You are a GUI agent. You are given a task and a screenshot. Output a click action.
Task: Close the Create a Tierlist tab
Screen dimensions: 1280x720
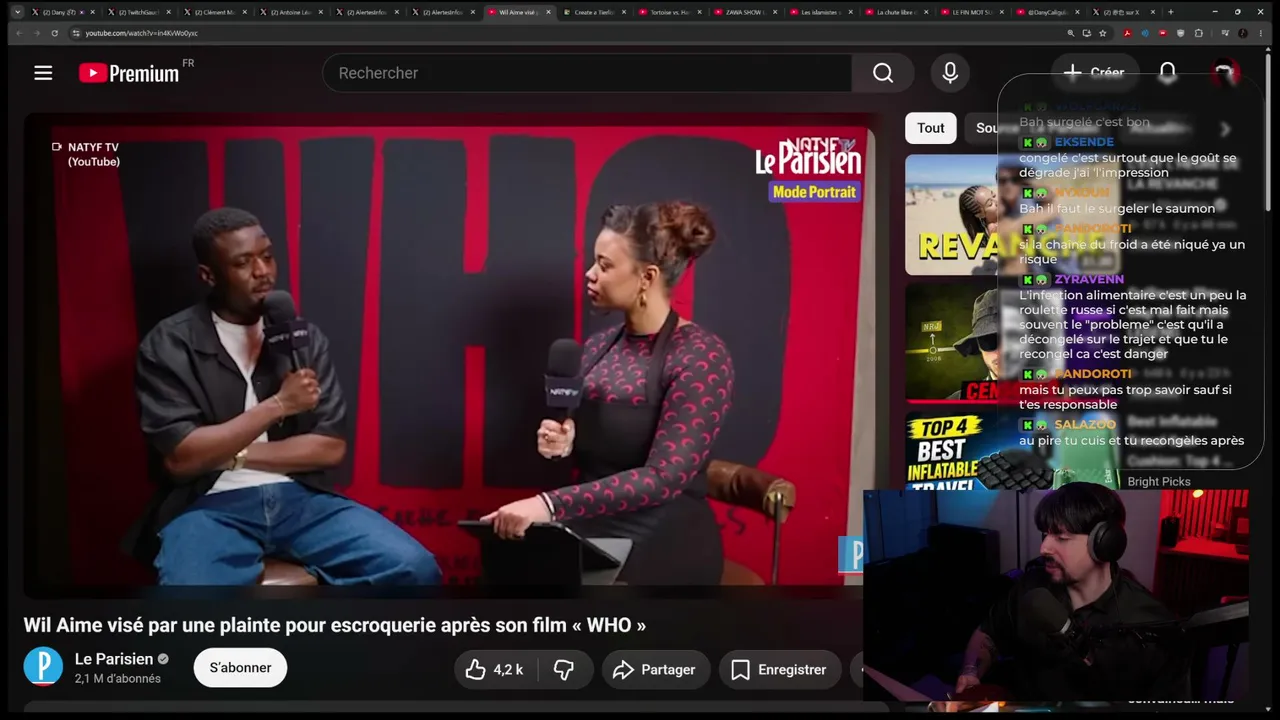pyautogui.click(x=624, y=12)
